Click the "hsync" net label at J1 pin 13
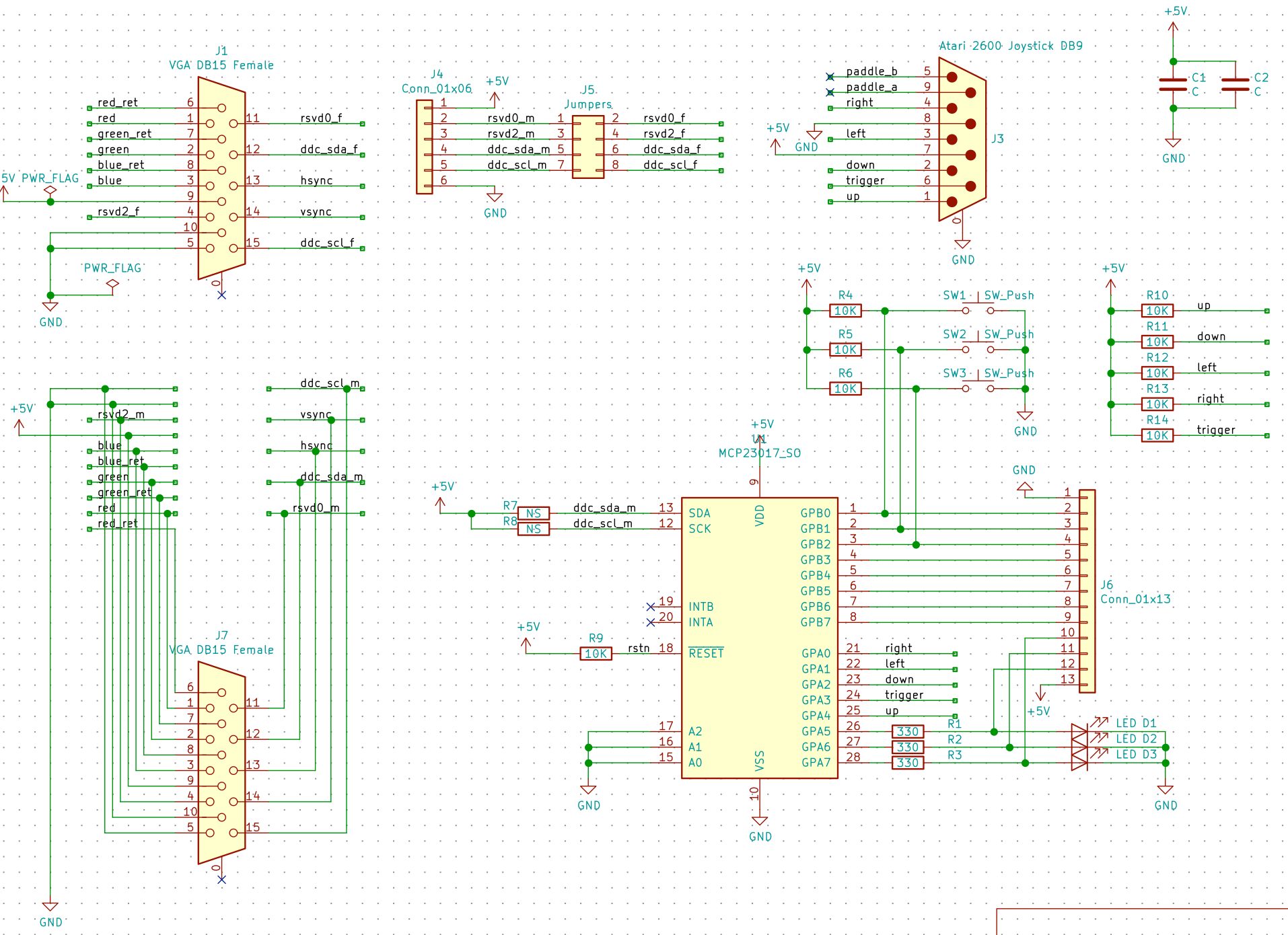 point(316,180)
